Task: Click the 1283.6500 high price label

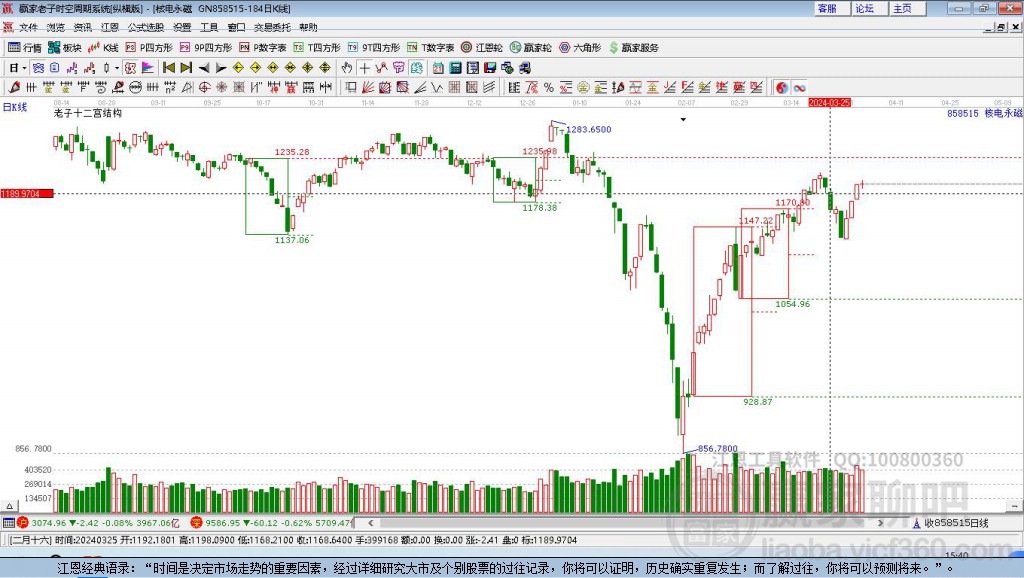Action: tap(588, 129)
